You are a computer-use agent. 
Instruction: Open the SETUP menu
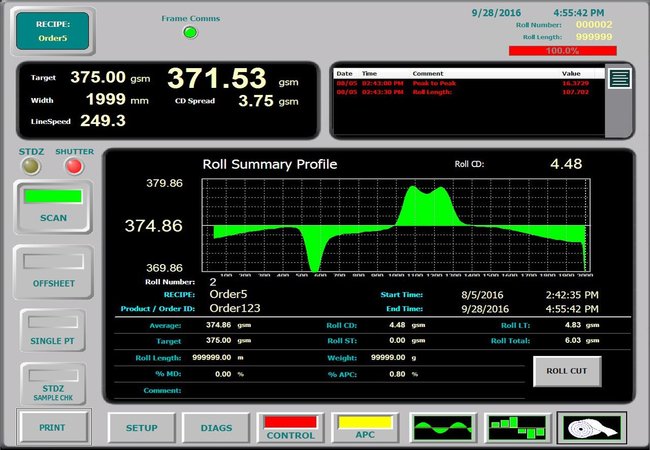[x=141, y=428]
